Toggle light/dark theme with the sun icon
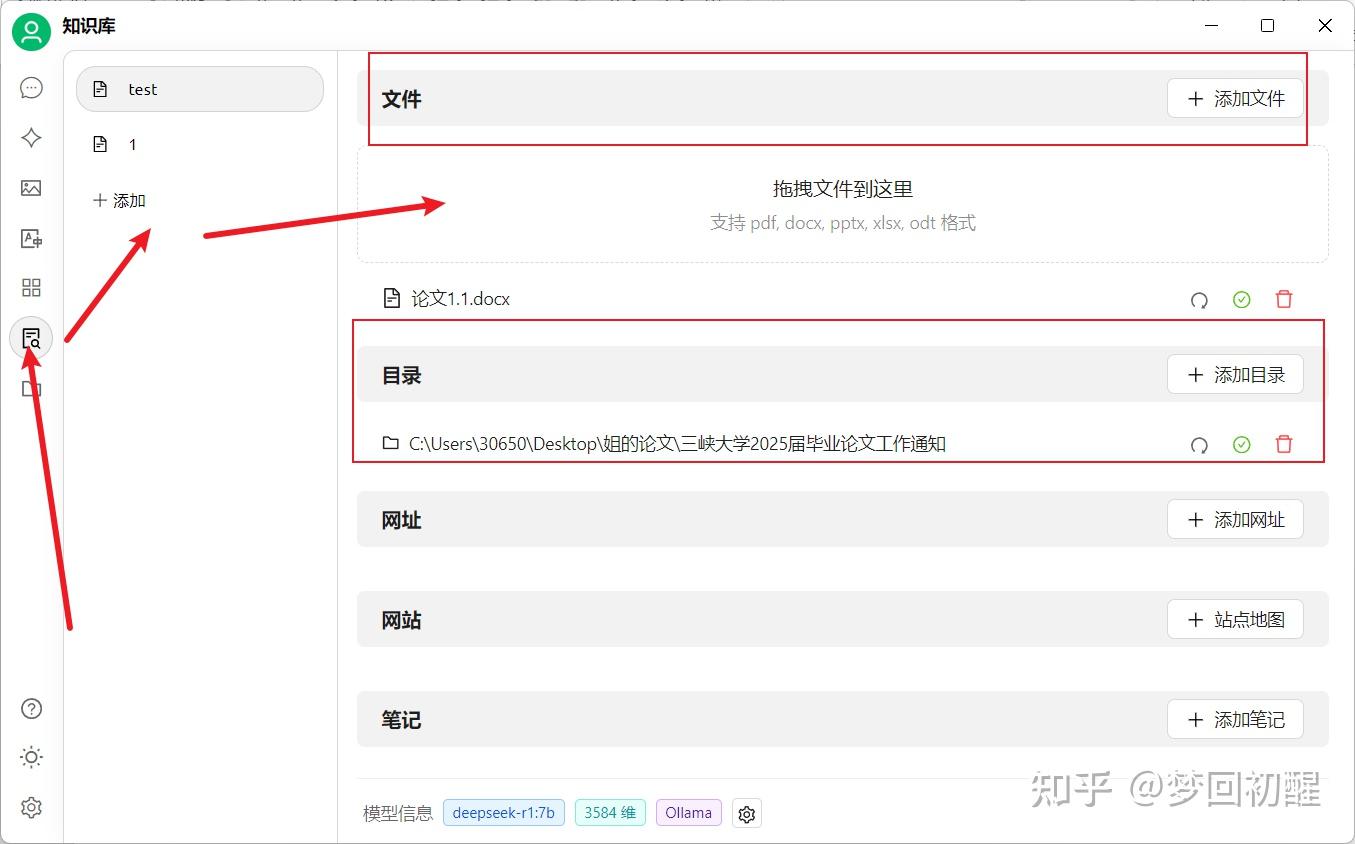 pos(31,757)
